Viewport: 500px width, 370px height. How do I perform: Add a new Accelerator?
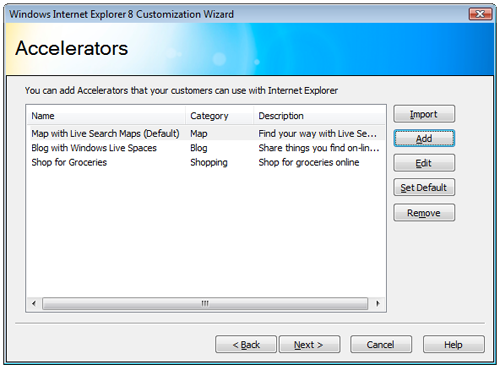click(x=424, y=138)
